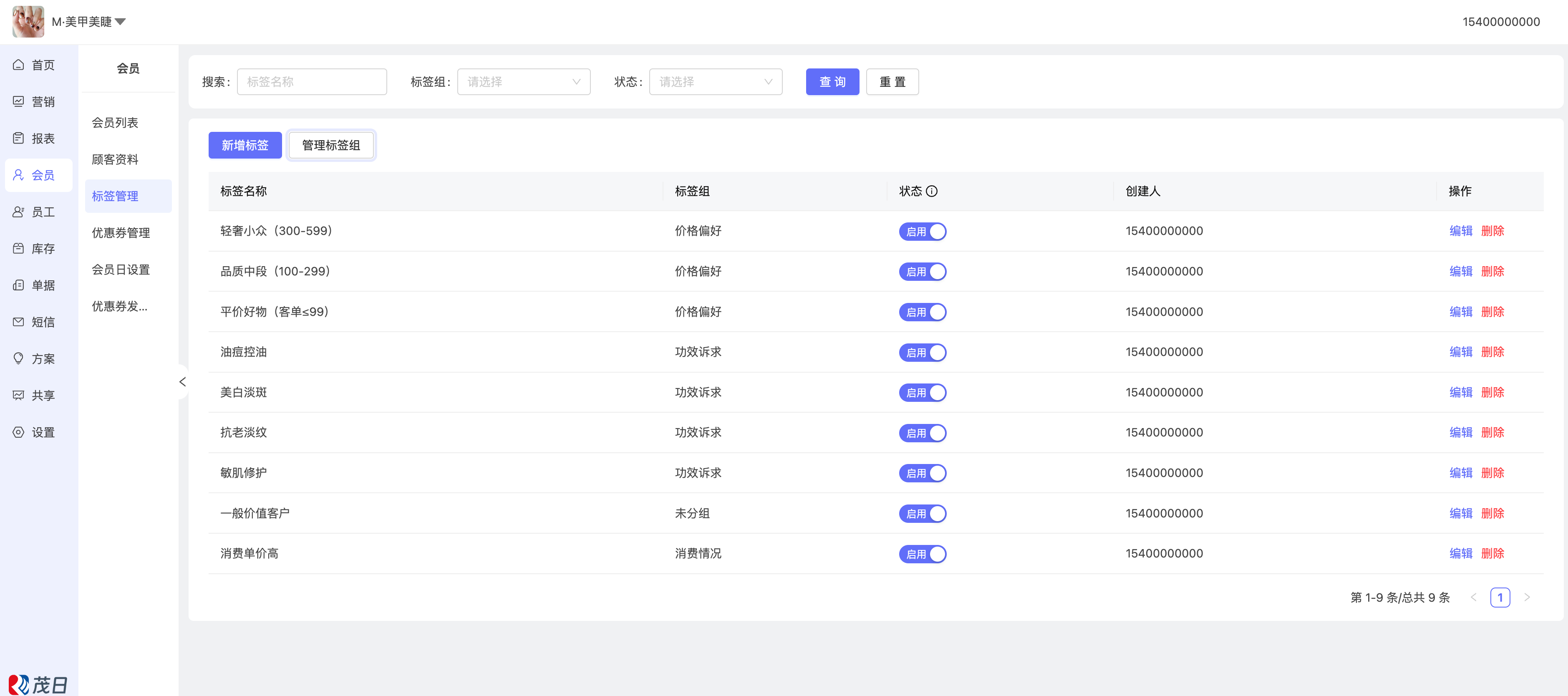Click the SMS (短信) envelope icon
This screenshot has height=696, width=1568.
coord(19,322)
